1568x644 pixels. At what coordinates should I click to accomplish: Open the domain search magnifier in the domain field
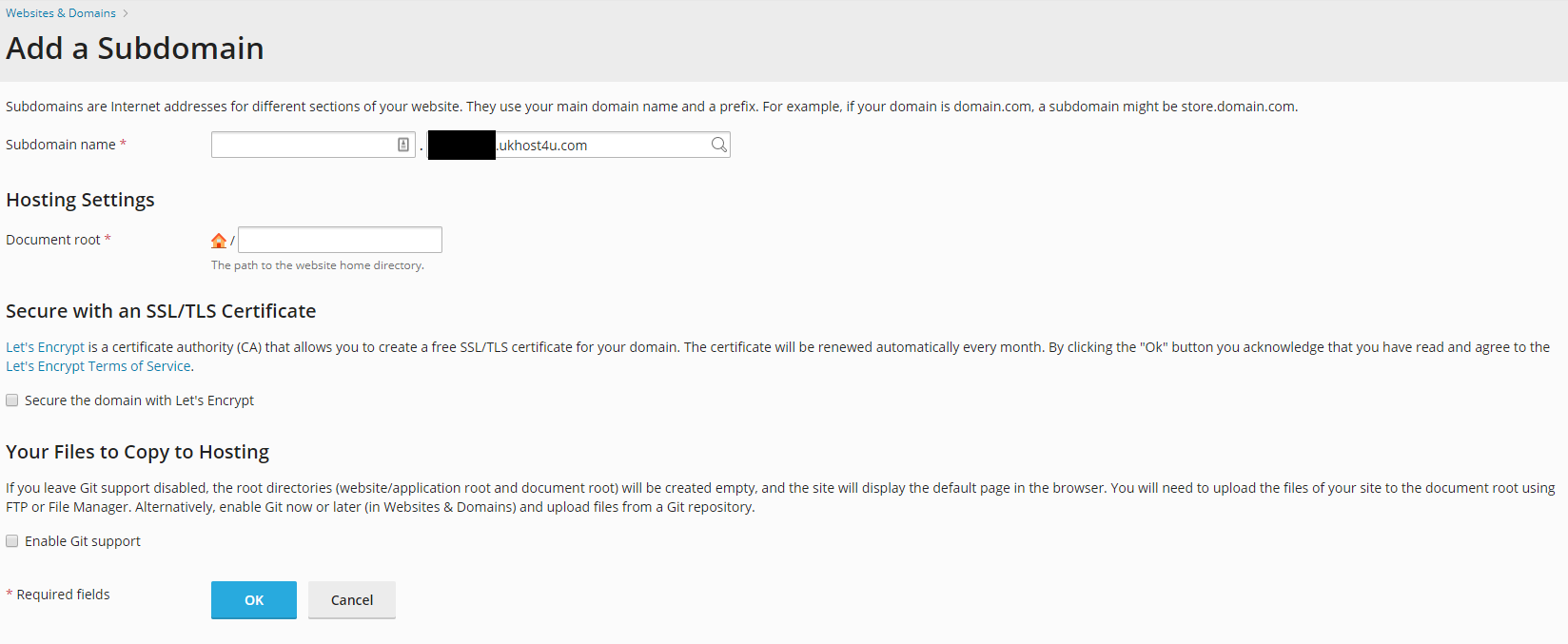[718, 145]
